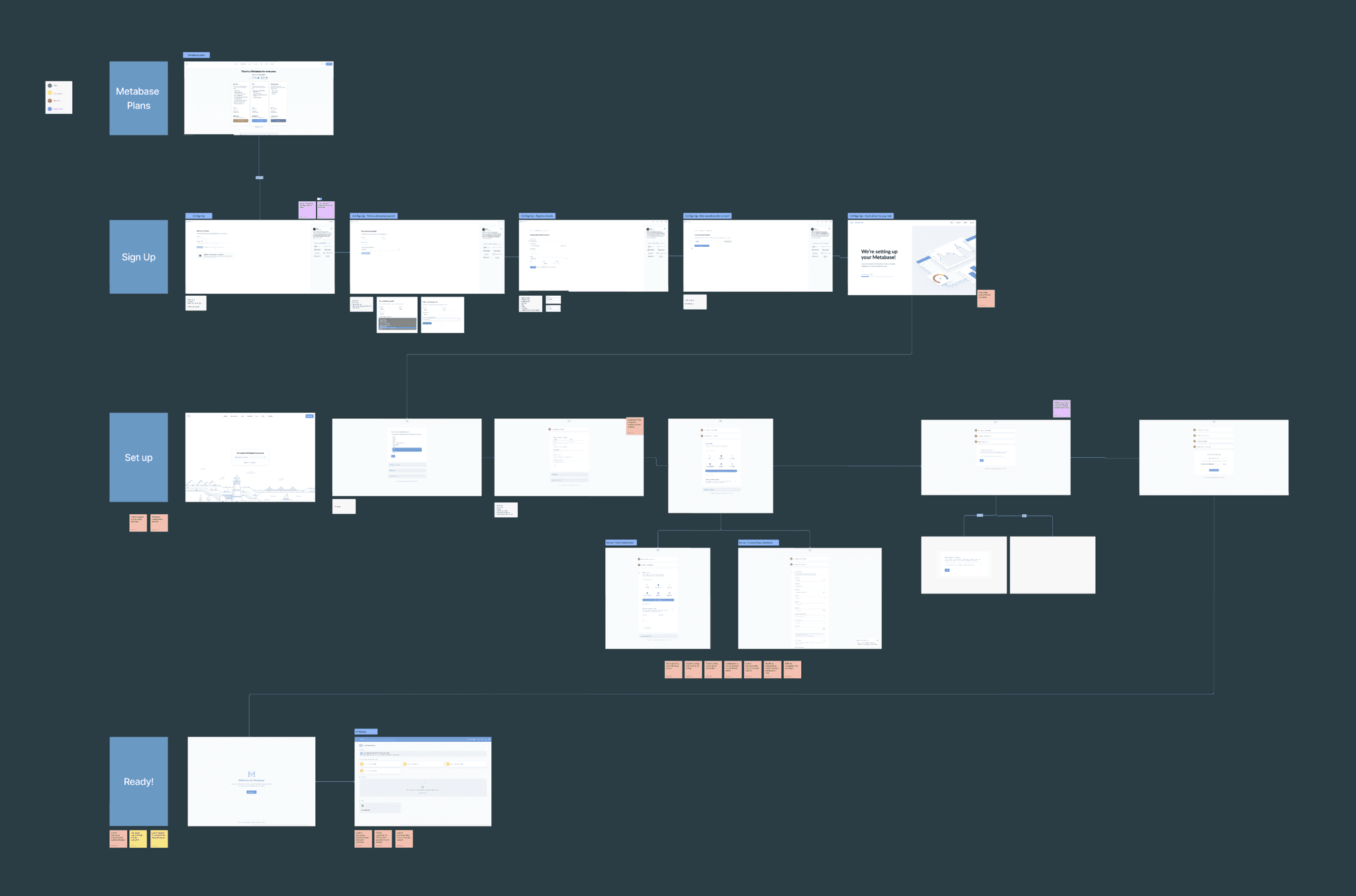Screen dimensions: 1356x896
Task: Click the "Set up > Connecting a database" label
Action: [x=758, y=543]
